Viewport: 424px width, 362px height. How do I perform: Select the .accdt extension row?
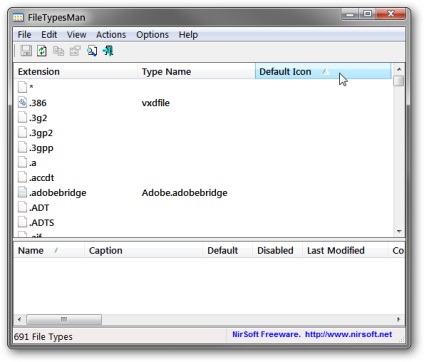click(203, 177)
